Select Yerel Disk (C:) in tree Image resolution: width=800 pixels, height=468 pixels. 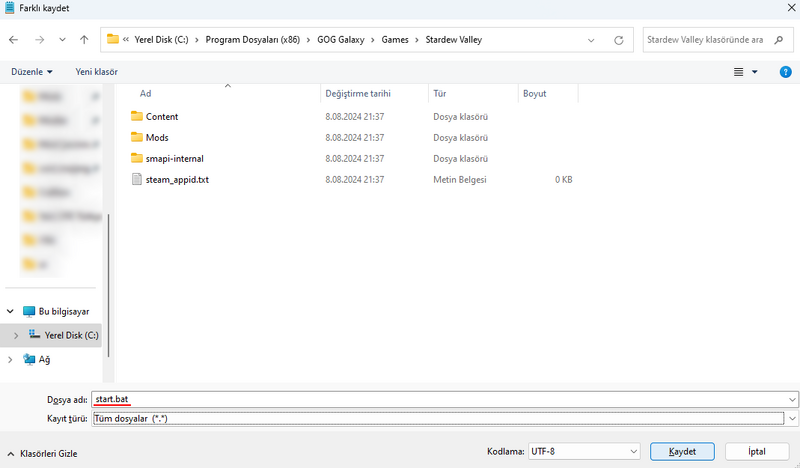click(71, 335)
